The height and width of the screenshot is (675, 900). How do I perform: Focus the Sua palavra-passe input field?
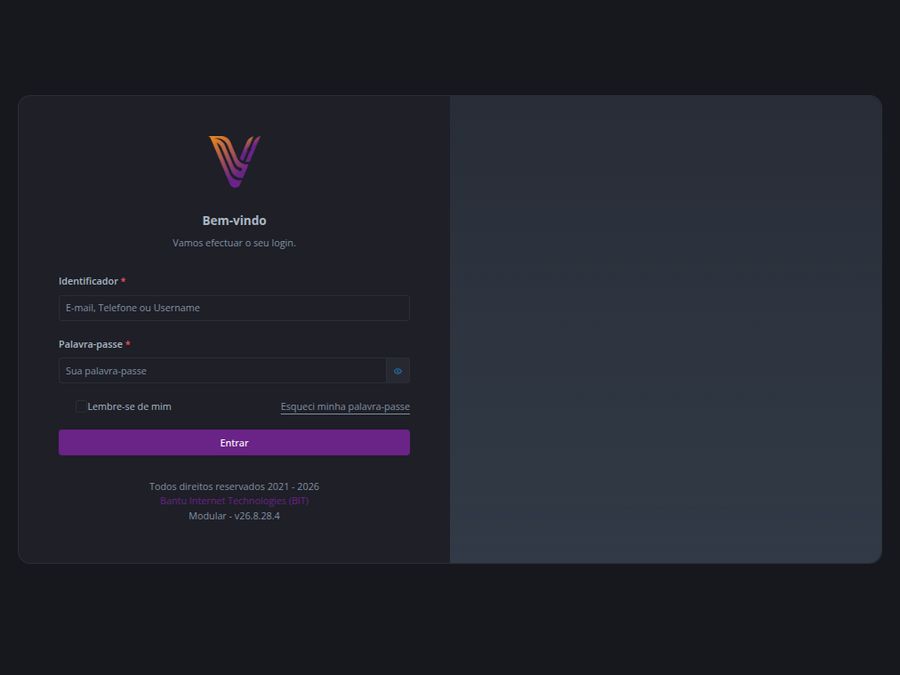tap(223, 371)
